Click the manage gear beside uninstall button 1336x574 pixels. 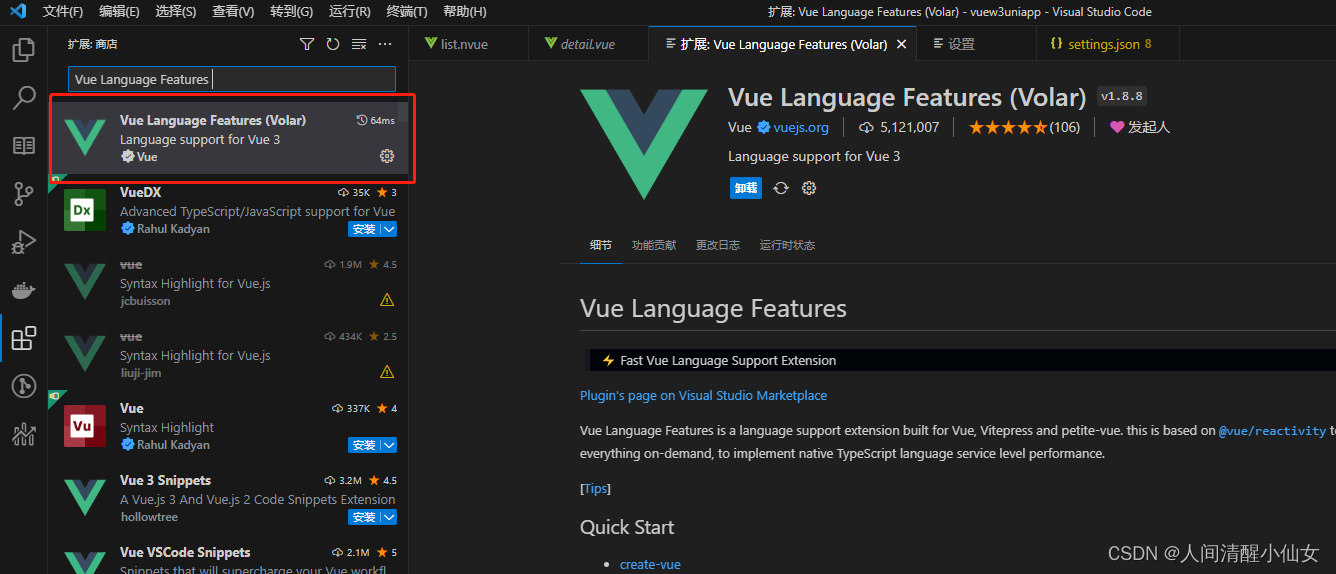coord(809,188)
